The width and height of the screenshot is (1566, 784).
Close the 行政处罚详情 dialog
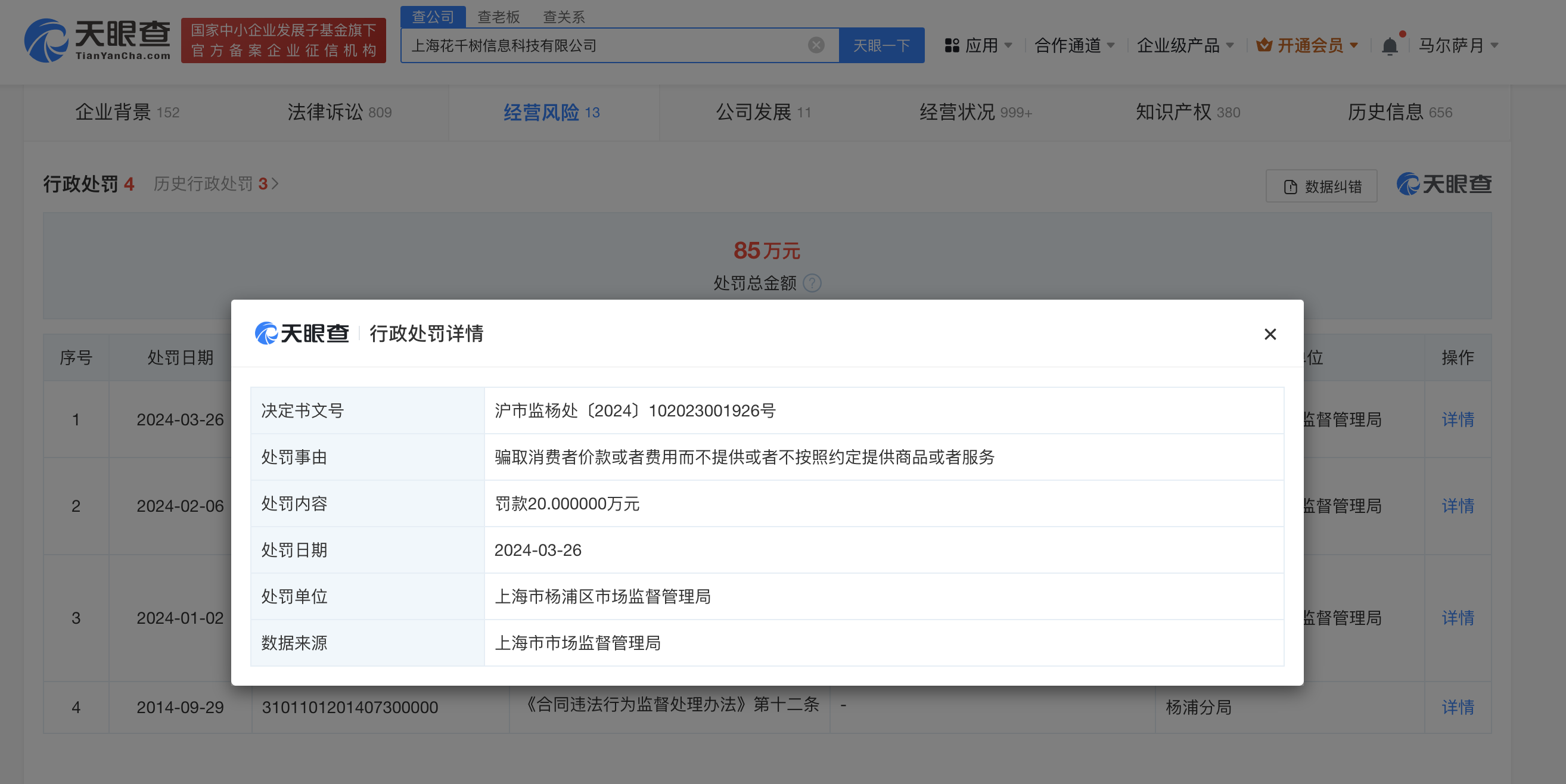coord(1269,334)
